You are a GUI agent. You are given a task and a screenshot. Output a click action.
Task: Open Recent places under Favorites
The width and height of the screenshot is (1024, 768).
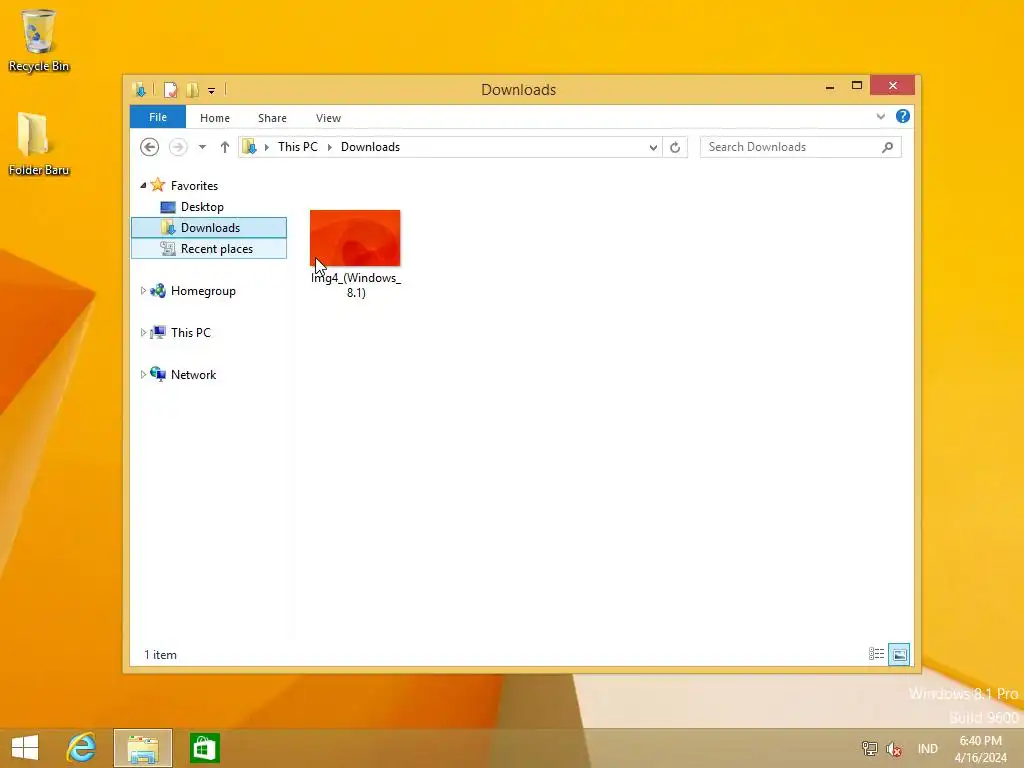[209, 249]
